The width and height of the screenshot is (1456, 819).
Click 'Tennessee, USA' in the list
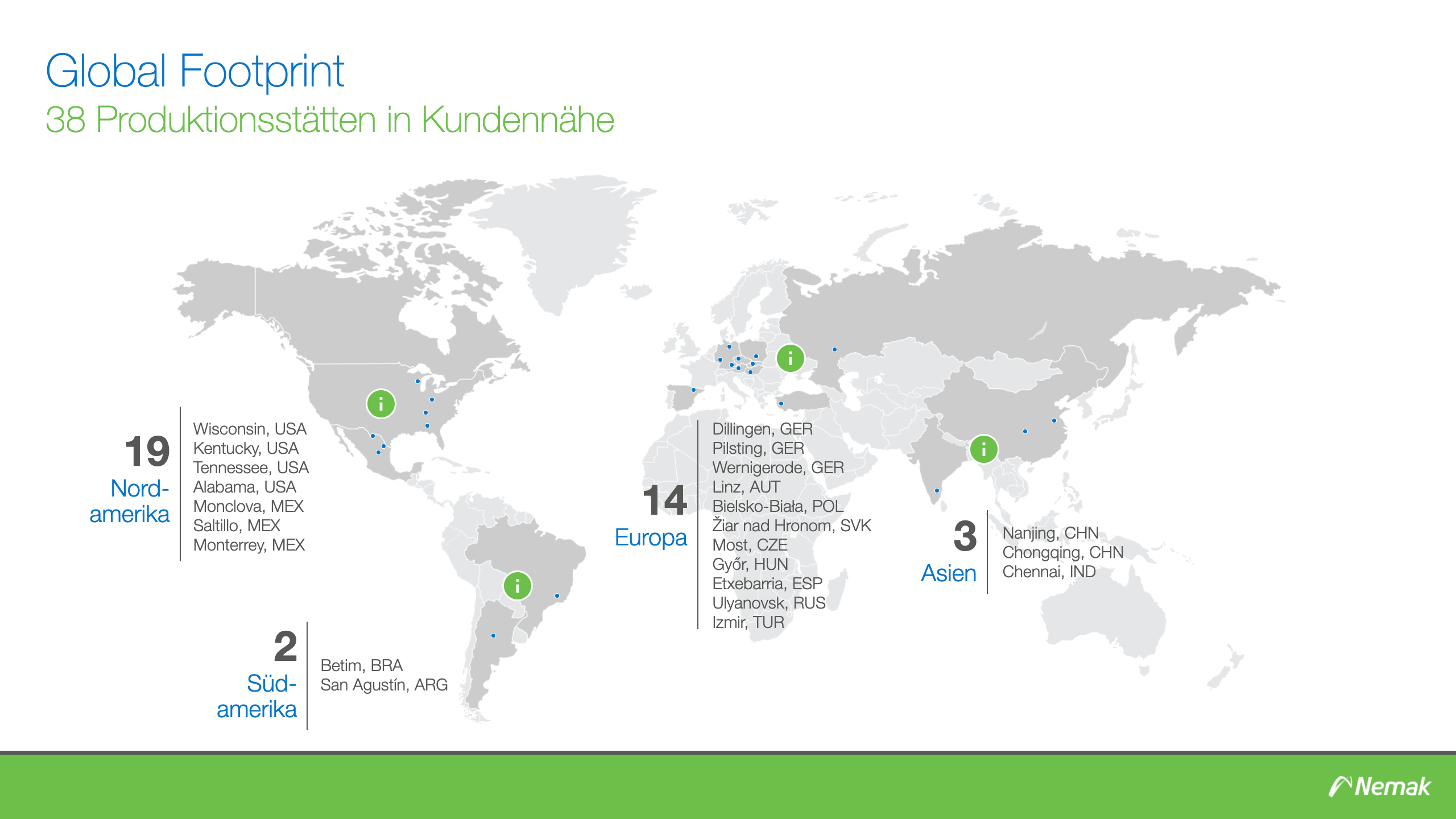[251, 468]
